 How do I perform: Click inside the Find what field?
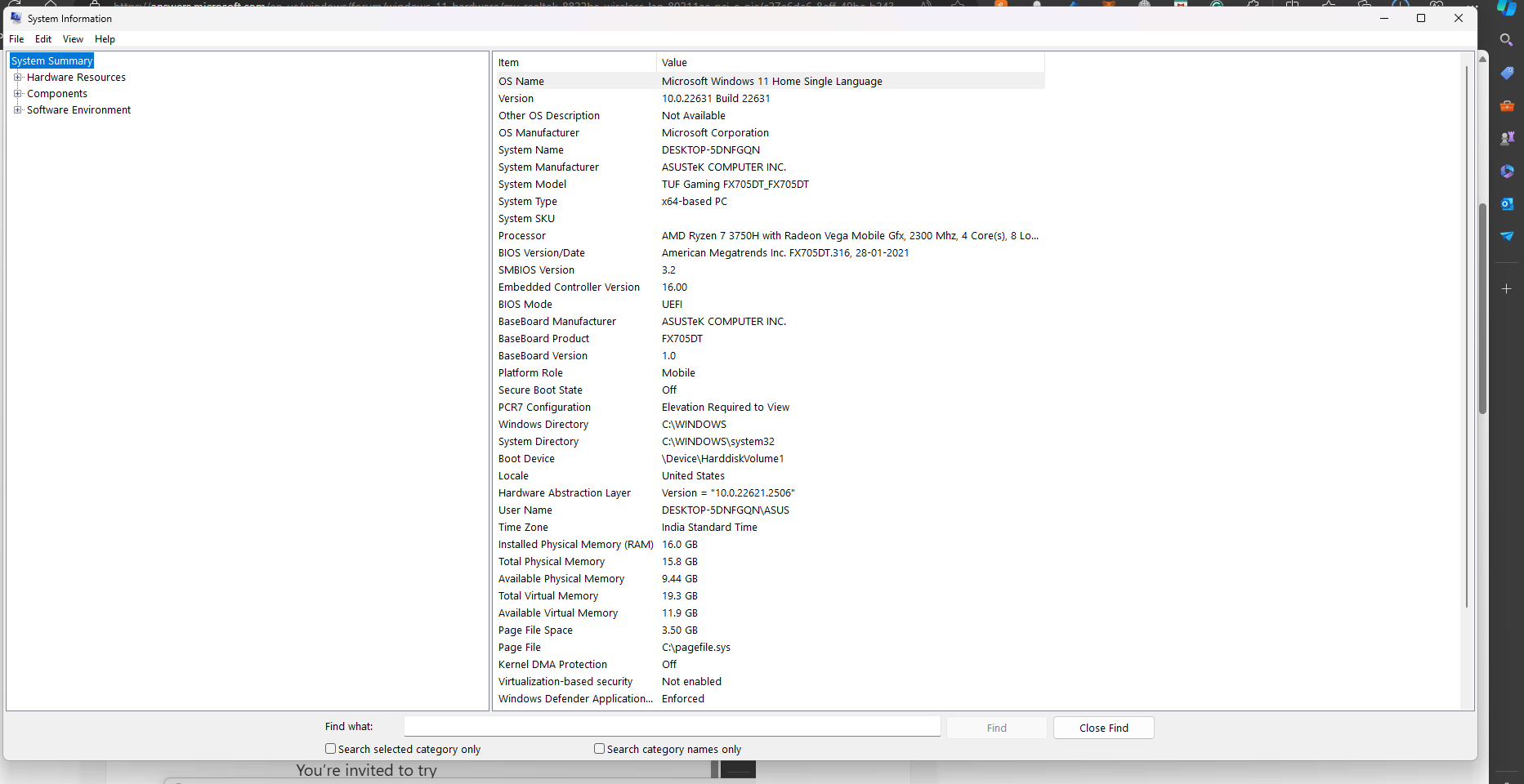pyautogui.click(x=670, y=726)
